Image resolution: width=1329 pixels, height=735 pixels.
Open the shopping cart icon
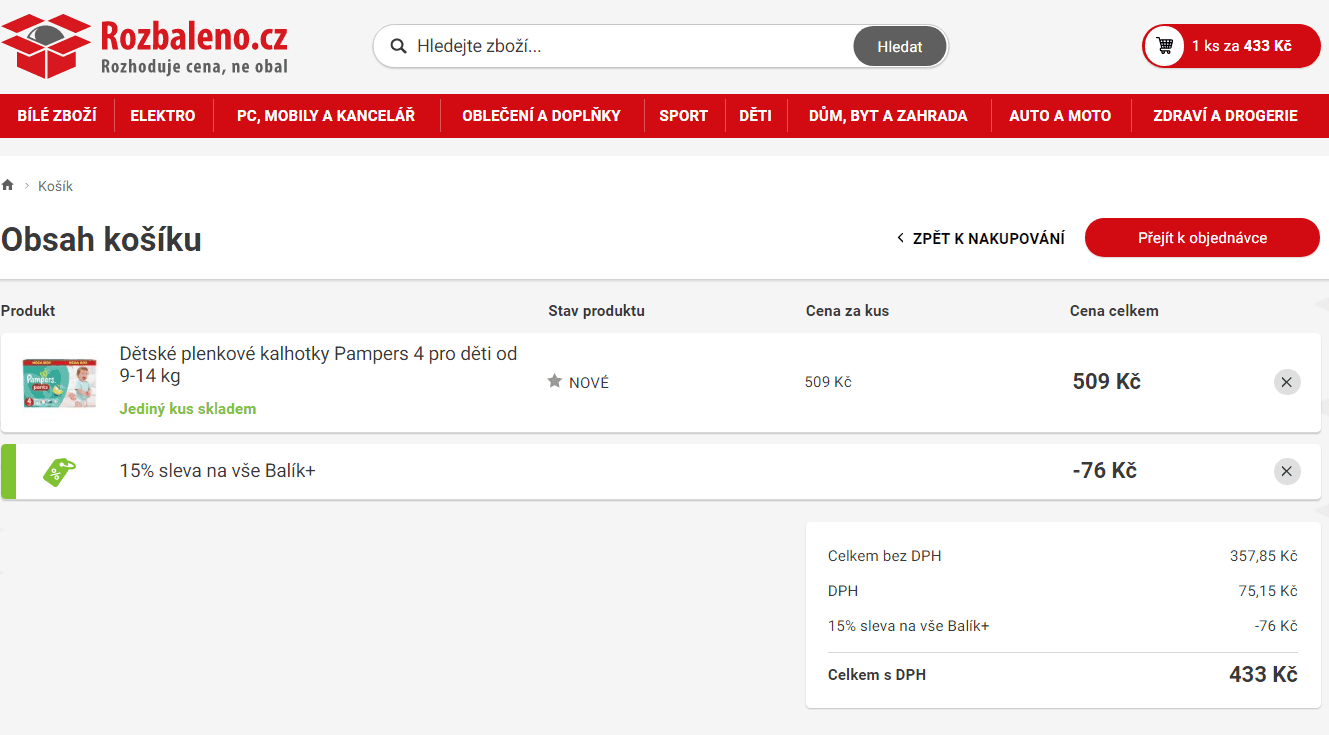point(1164,46)
